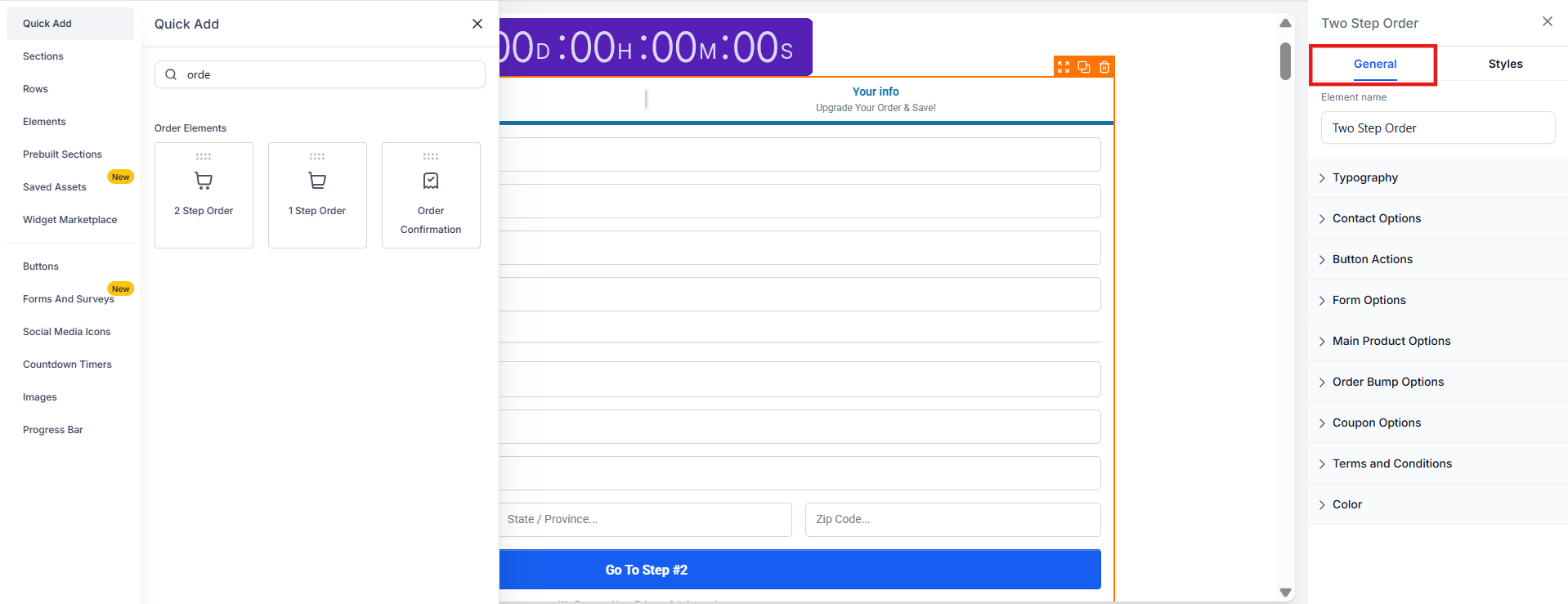Viewport: 1568px width, 604px height.
Task: Open Form Options section
Action: 1438,300
